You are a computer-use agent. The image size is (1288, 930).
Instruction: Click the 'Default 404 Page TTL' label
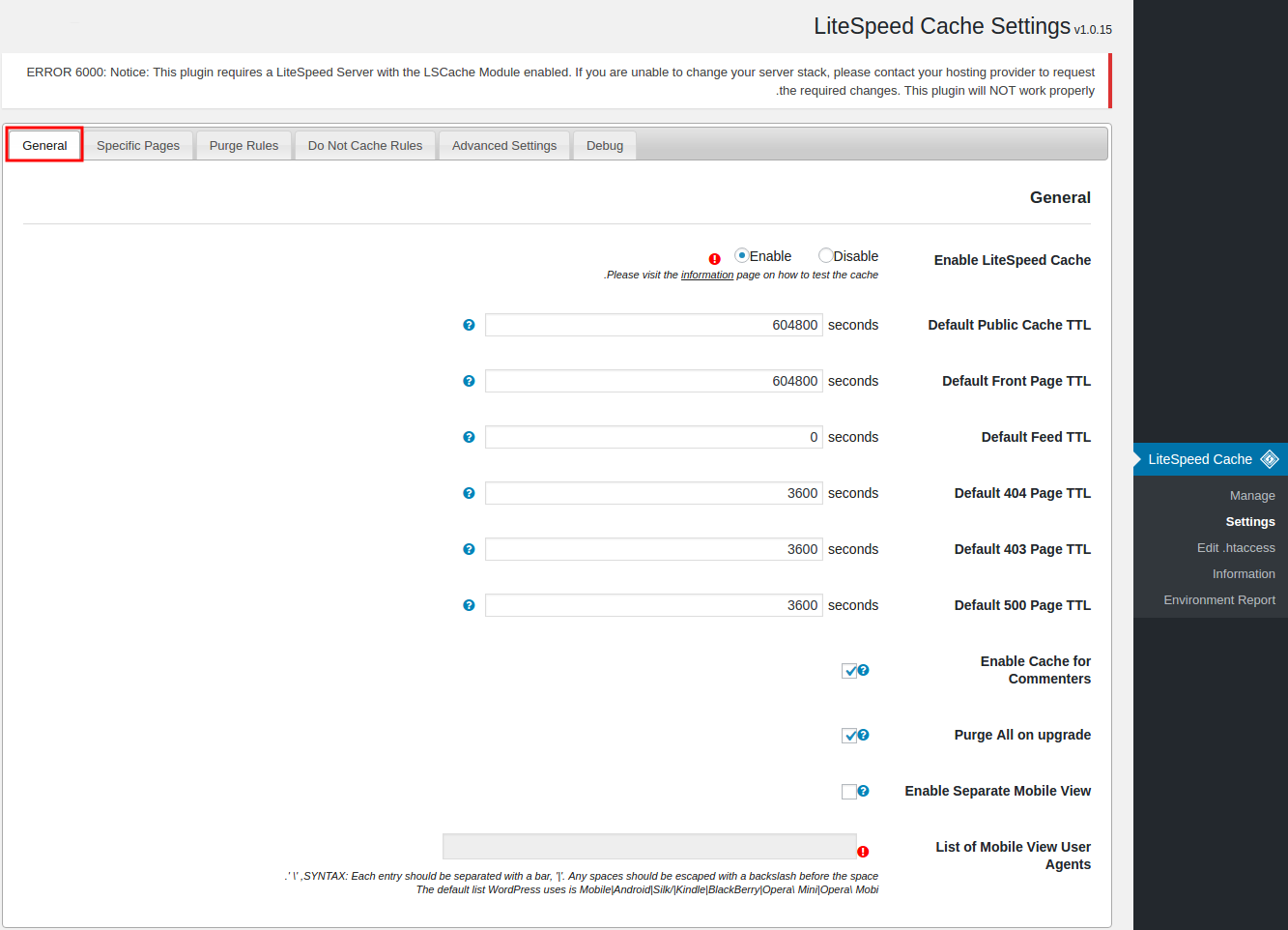tap(1022, 493)
